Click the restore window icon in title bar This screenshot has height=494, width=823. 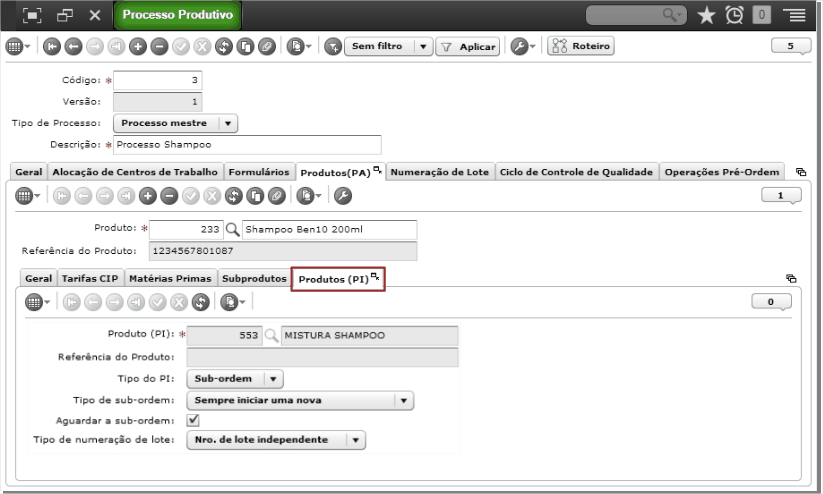(65, 15)
